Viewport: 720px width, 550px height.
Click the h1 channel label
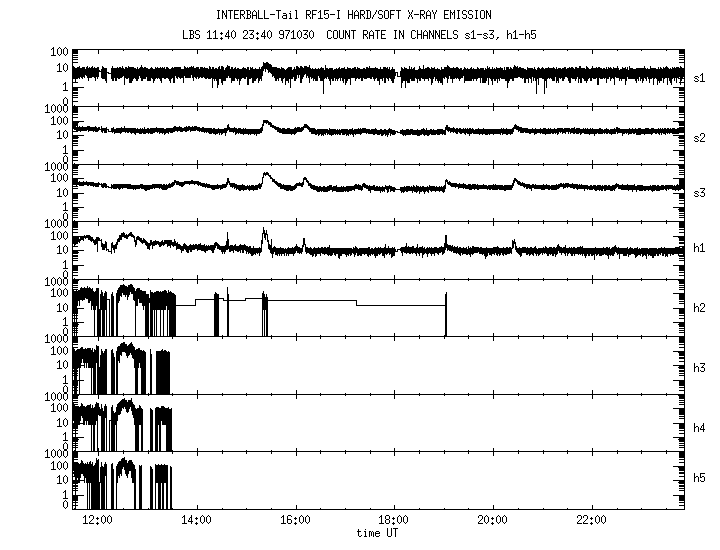699,251
